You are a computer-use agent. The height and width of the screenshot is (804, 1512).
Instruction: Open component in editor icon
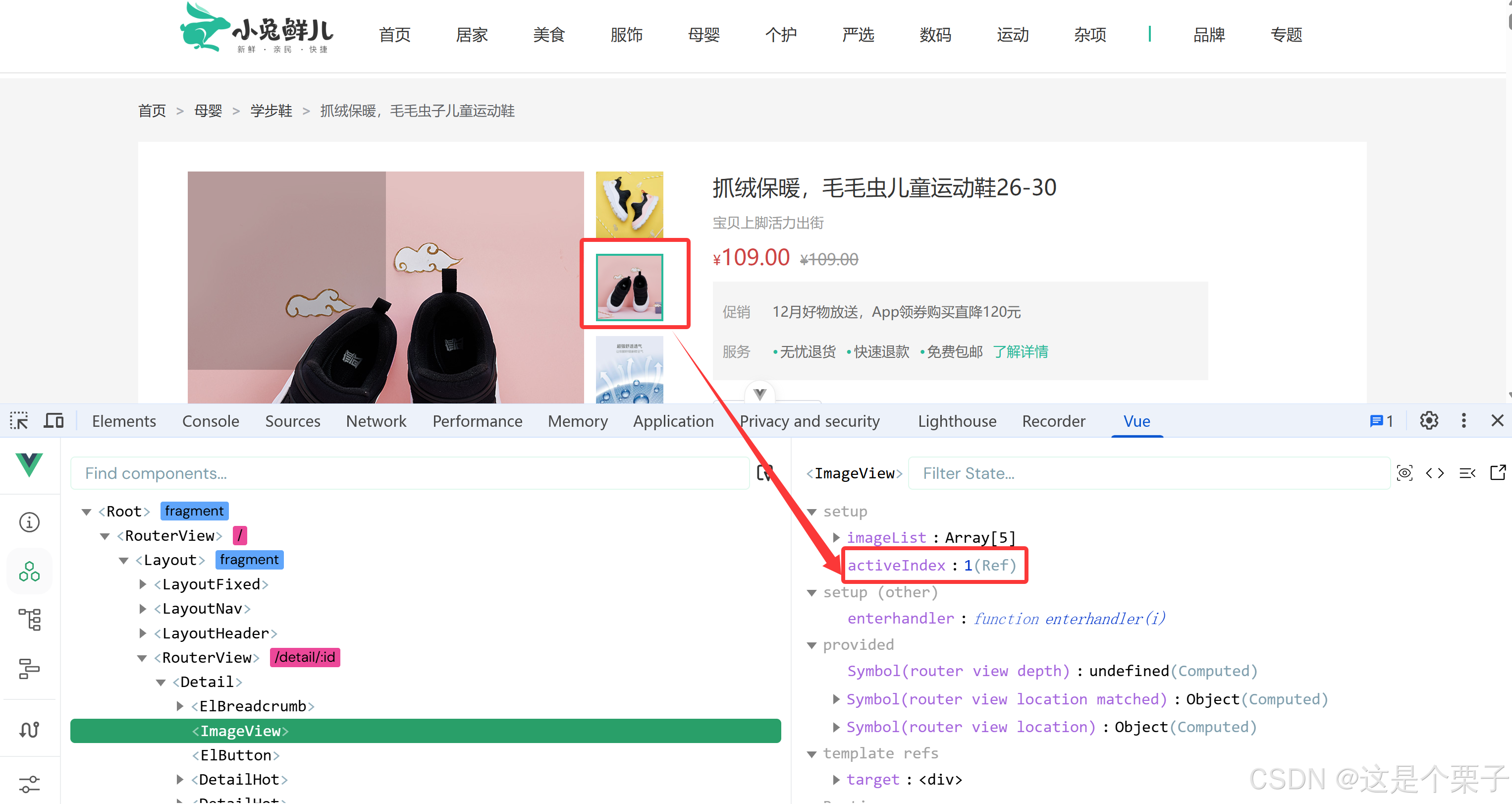point(1497,473)
